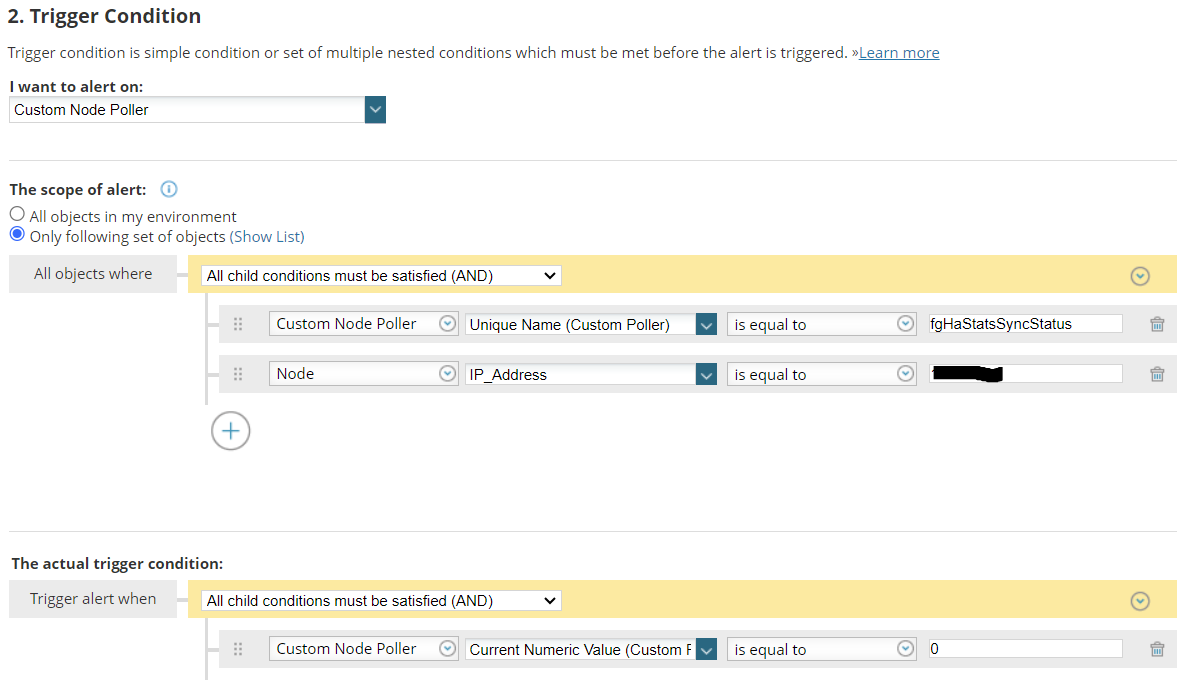Click drag handle of Unique Name row
The height and width of the screenshot is (683, 1185).
click(238, 324)
